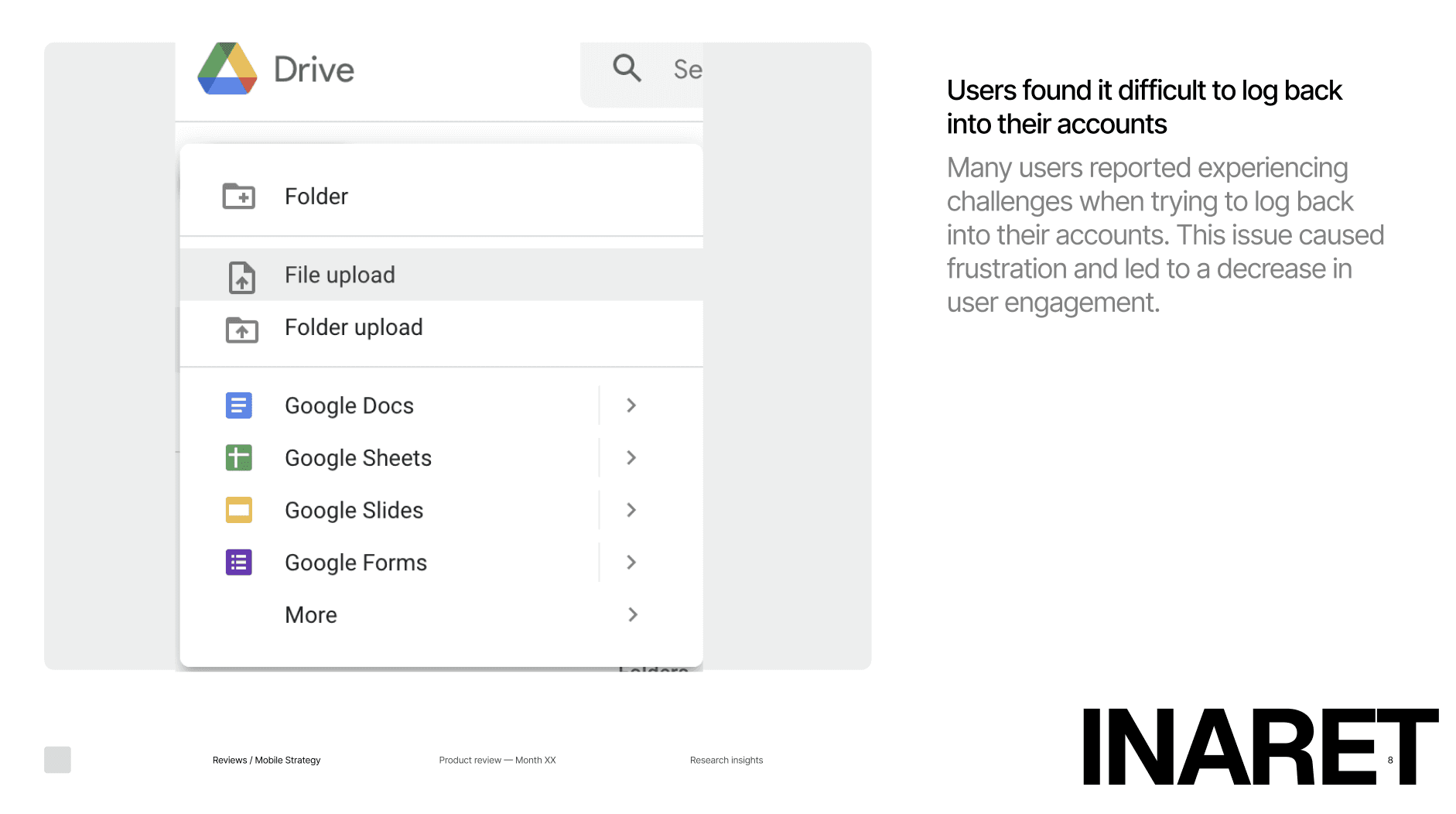
Task: Click the purple Google Forms icon
Action: [239, 563]
